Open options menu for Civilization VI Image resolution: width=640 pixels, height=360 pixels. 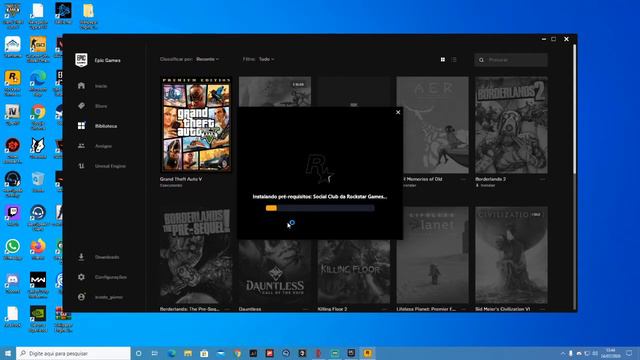click(542, 309)
